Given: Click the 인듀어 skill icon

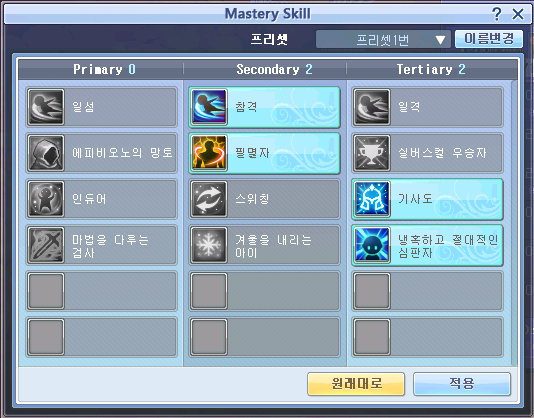Looking at the screenshot, I should [x=46, y=199].
